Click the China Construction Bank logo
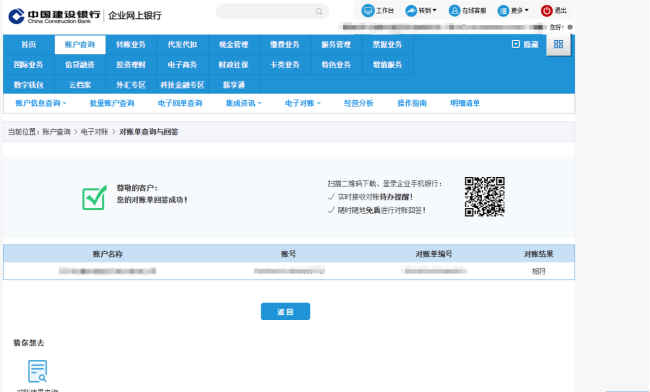 54,16
